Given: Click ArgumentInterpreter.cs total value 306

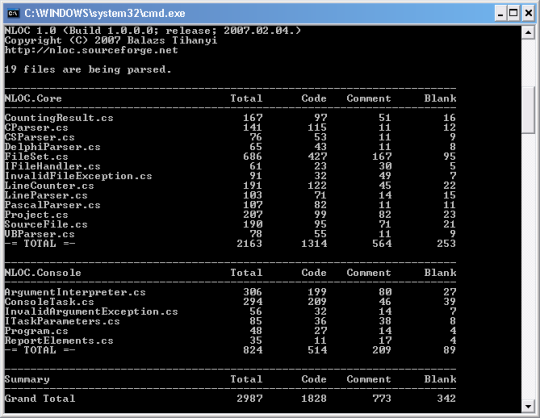Looking at the screenshot, I should coord(253,292).
